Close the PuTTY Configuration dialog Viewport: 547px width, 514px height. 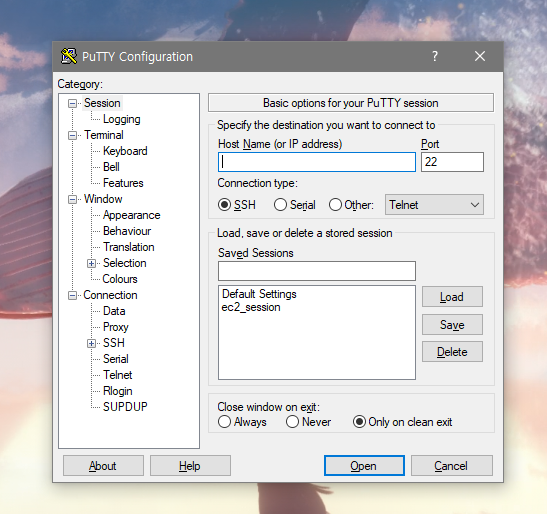pyautogui.click(x=480, y=56)
